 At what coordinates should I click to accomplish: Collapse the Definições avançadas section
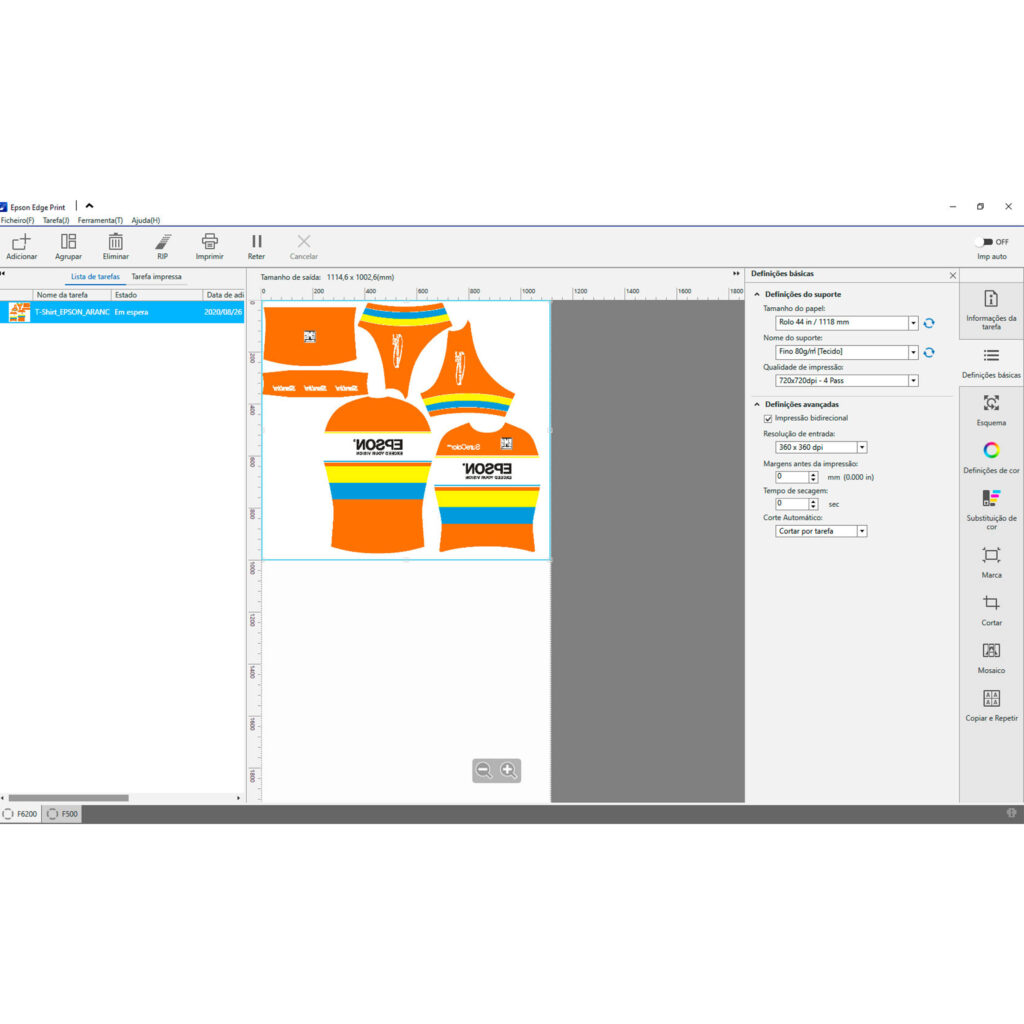pos(757,404)
